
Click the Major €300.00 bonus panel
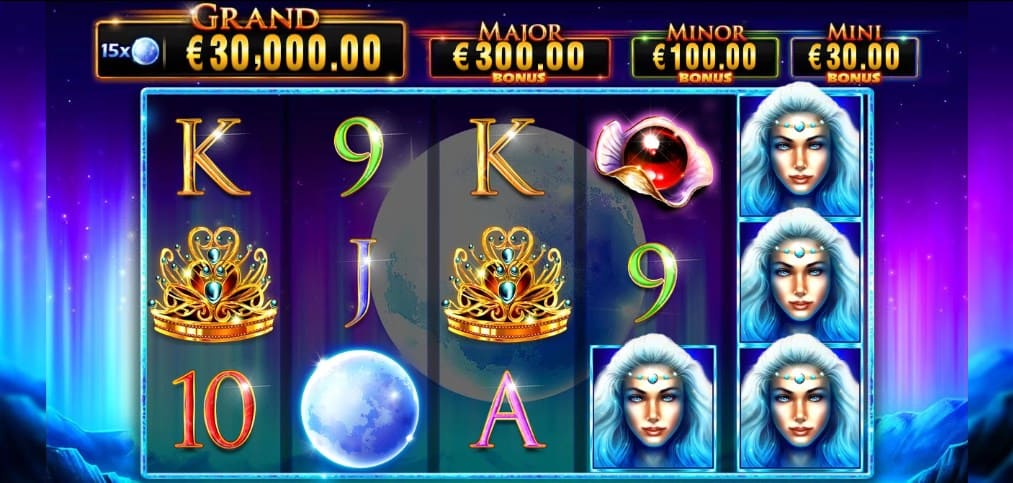pyautogui.click(x=519, y=58)
